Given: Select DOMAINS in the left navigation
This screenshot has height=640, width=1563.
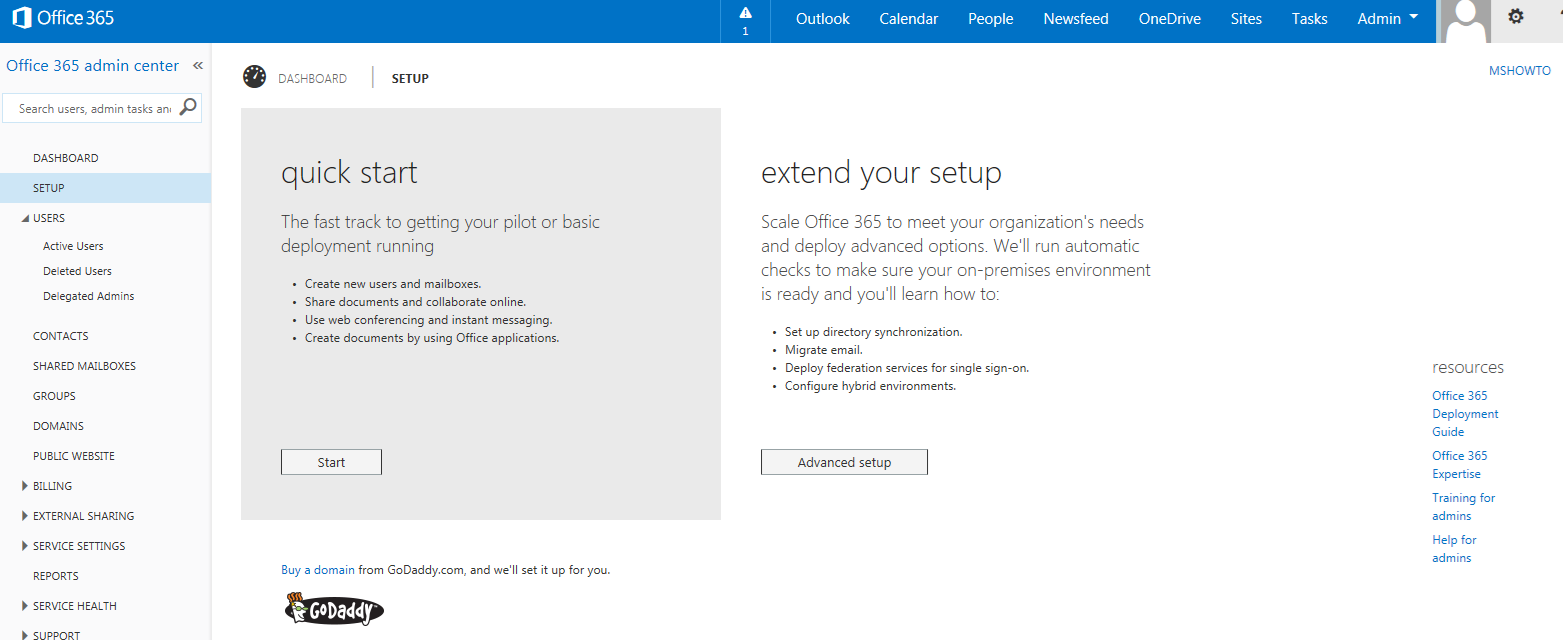Looking at the screenshot, I should 58,426.
